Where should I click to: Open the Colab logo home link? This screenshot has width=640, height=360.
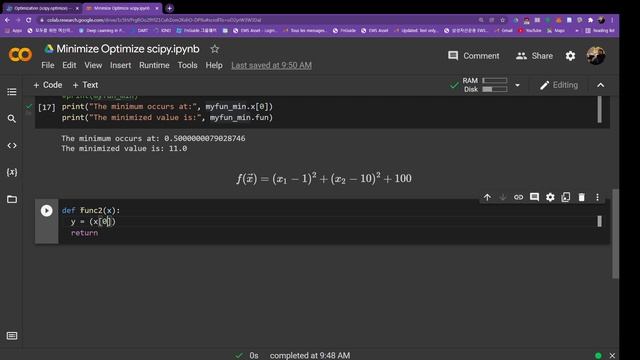pos(20,55)
